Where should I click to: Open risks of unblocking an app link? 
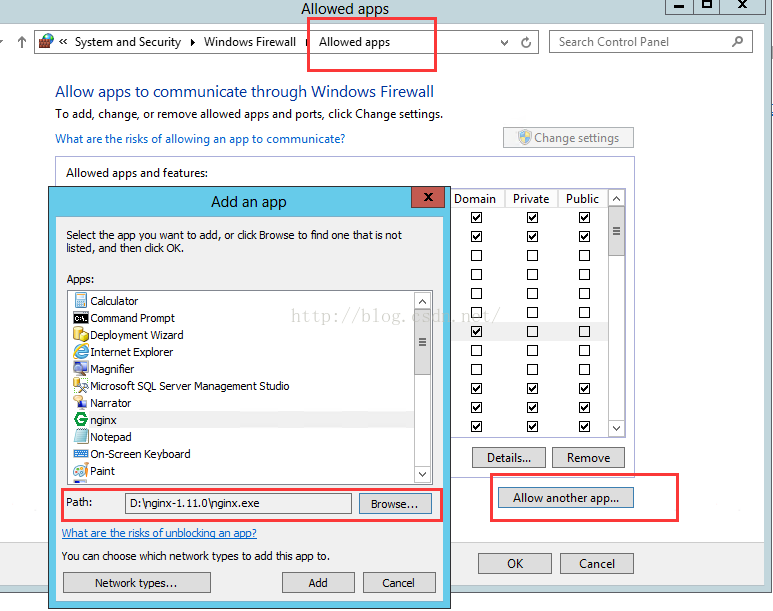click(159, 533)
